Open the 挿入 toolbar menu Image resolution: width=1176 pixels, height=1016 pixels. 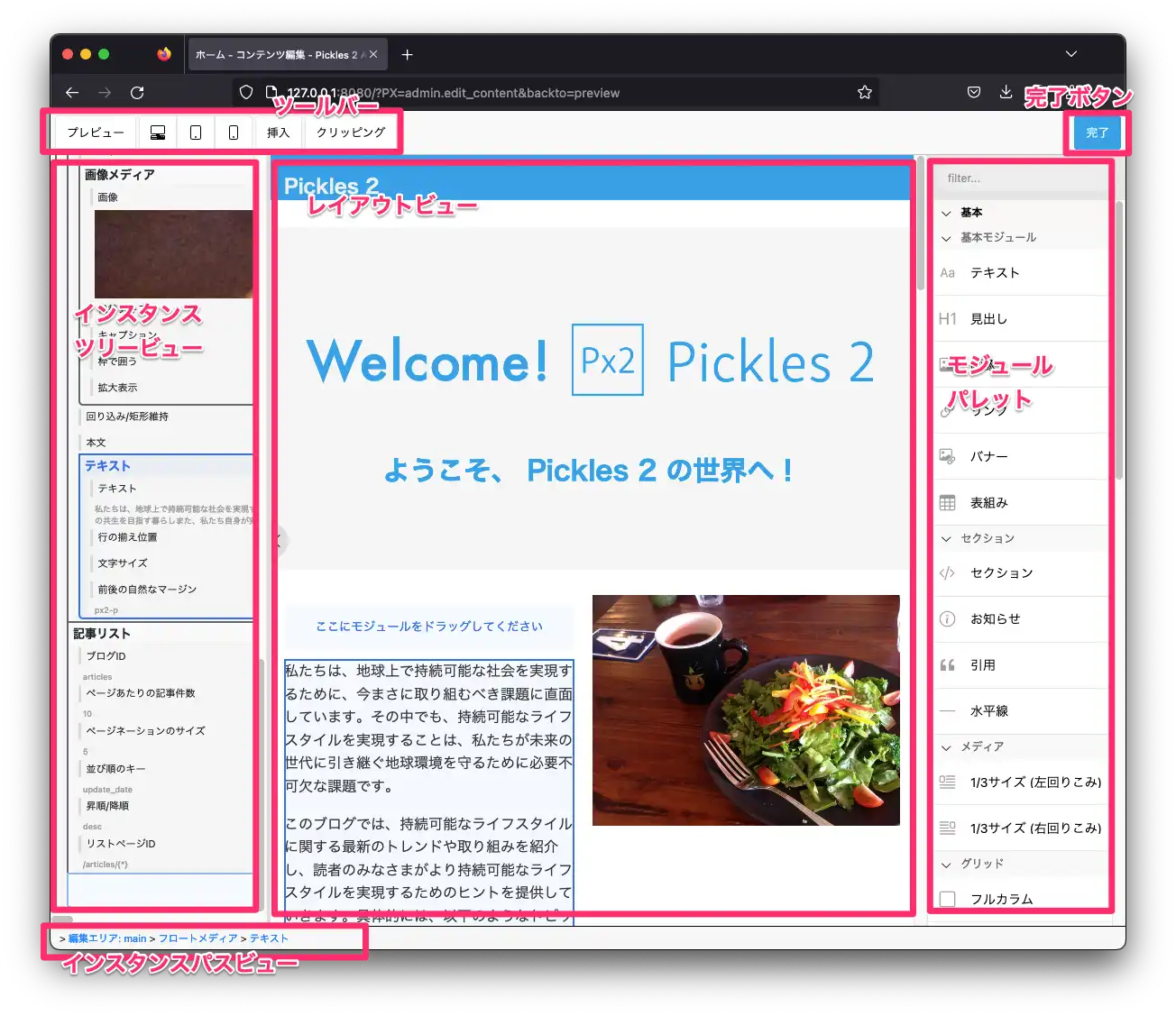tap(278, 133)
